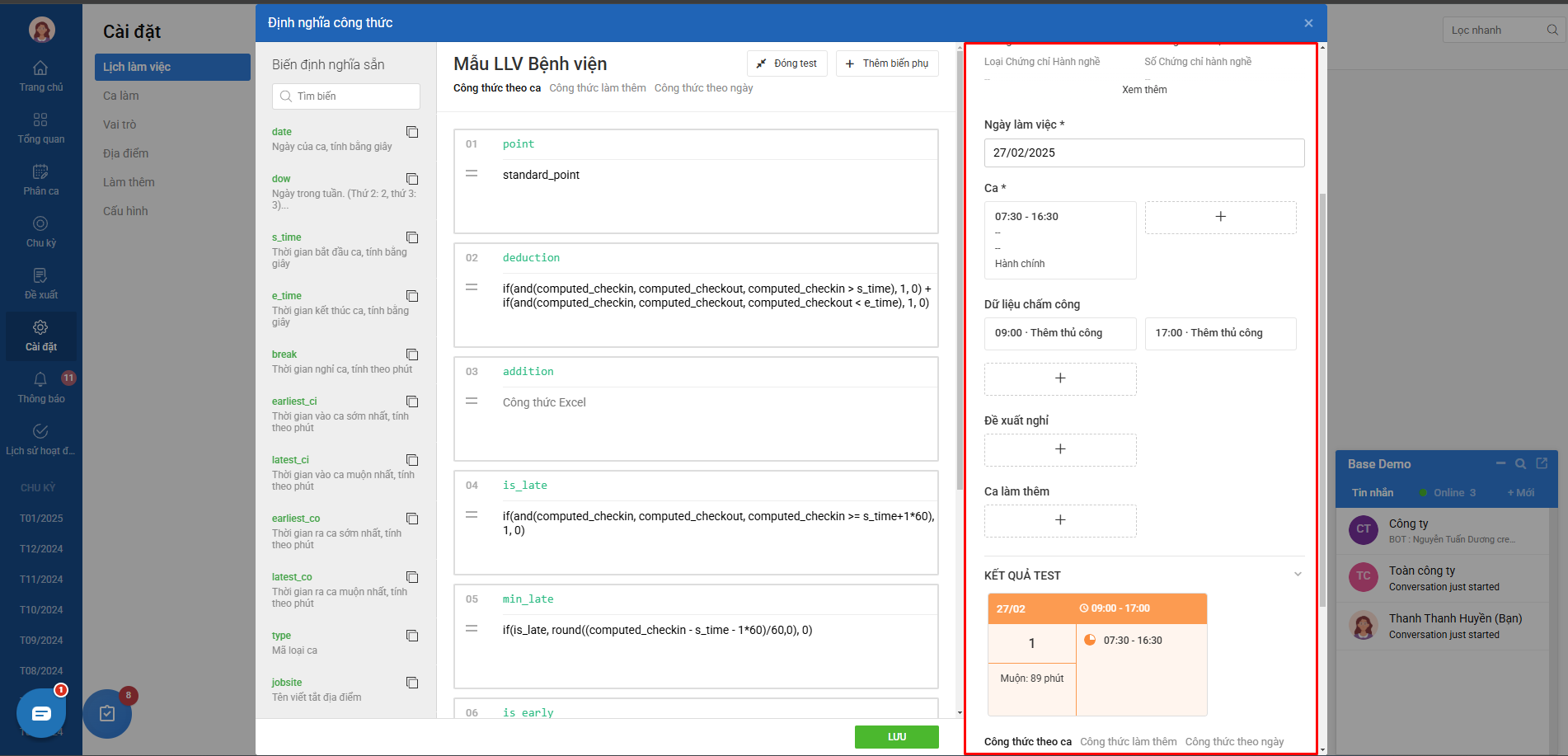1568x756 pixels.
Task: Select cycle T12/2024 in sidebar
Action: (41, 549)
